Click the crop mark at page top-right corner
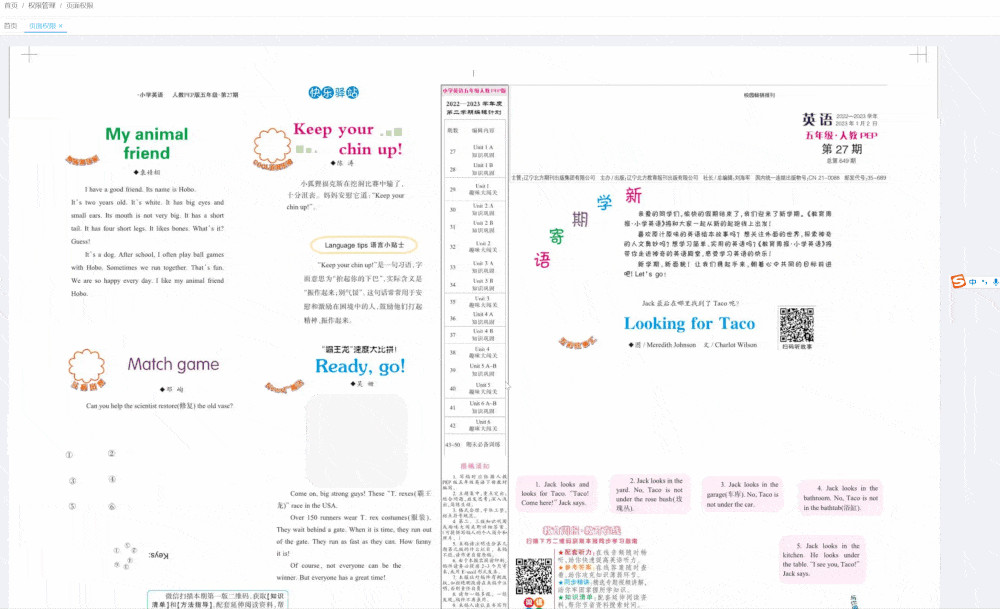 pyautogui.click(x=918, y=55)
